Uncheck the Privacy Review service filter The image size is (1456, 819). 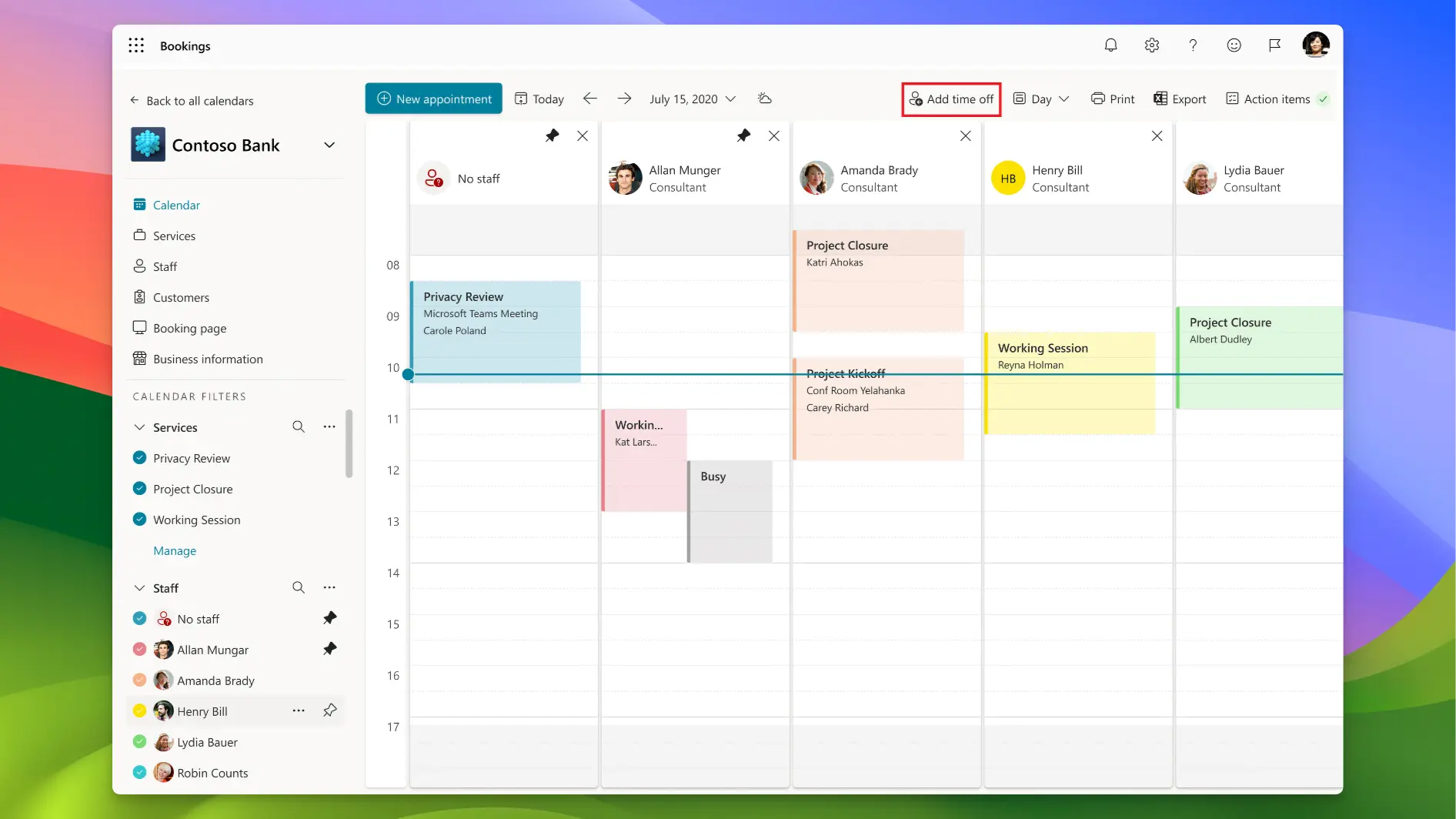pos(139,457)
